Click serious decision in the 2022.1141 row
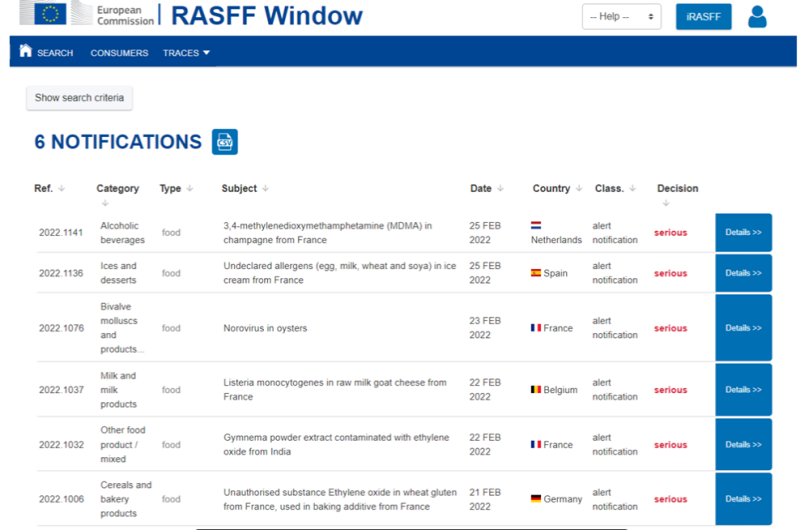The height and width of the screenshot is (530, 800). tap(670, 233)
